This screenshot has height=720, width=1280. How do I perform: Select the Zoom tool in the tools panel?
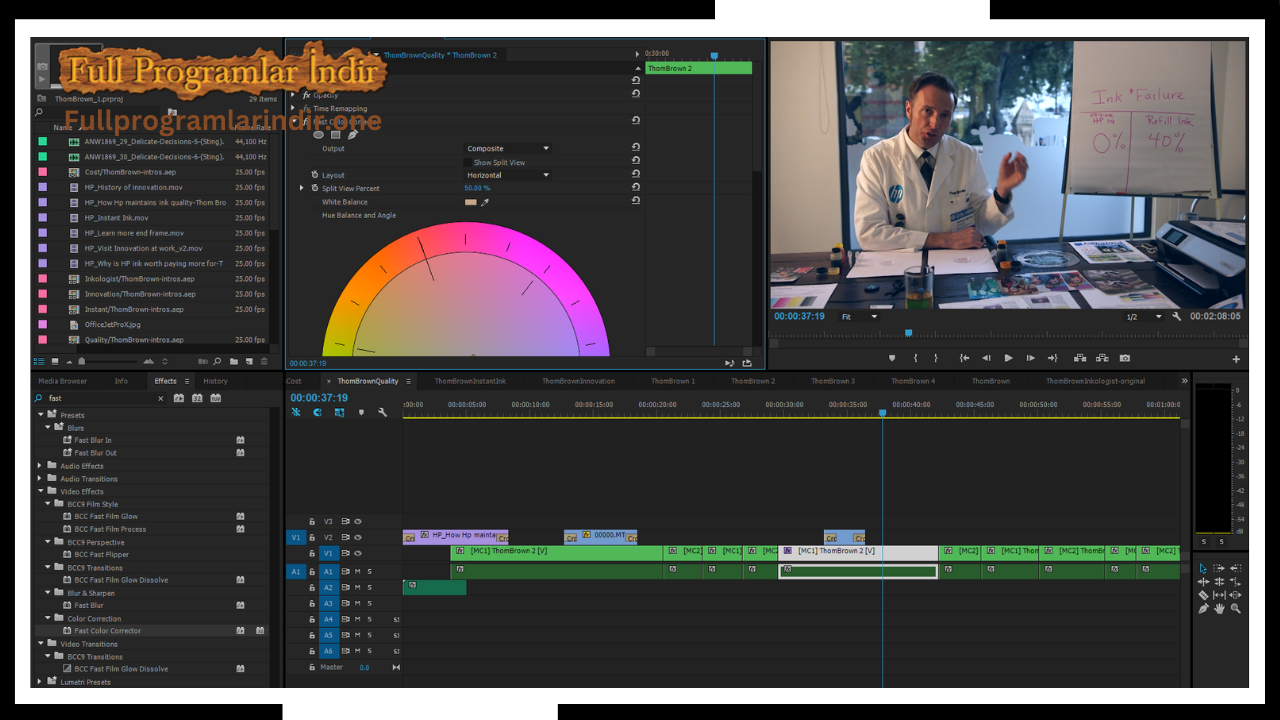[1236, 608]
